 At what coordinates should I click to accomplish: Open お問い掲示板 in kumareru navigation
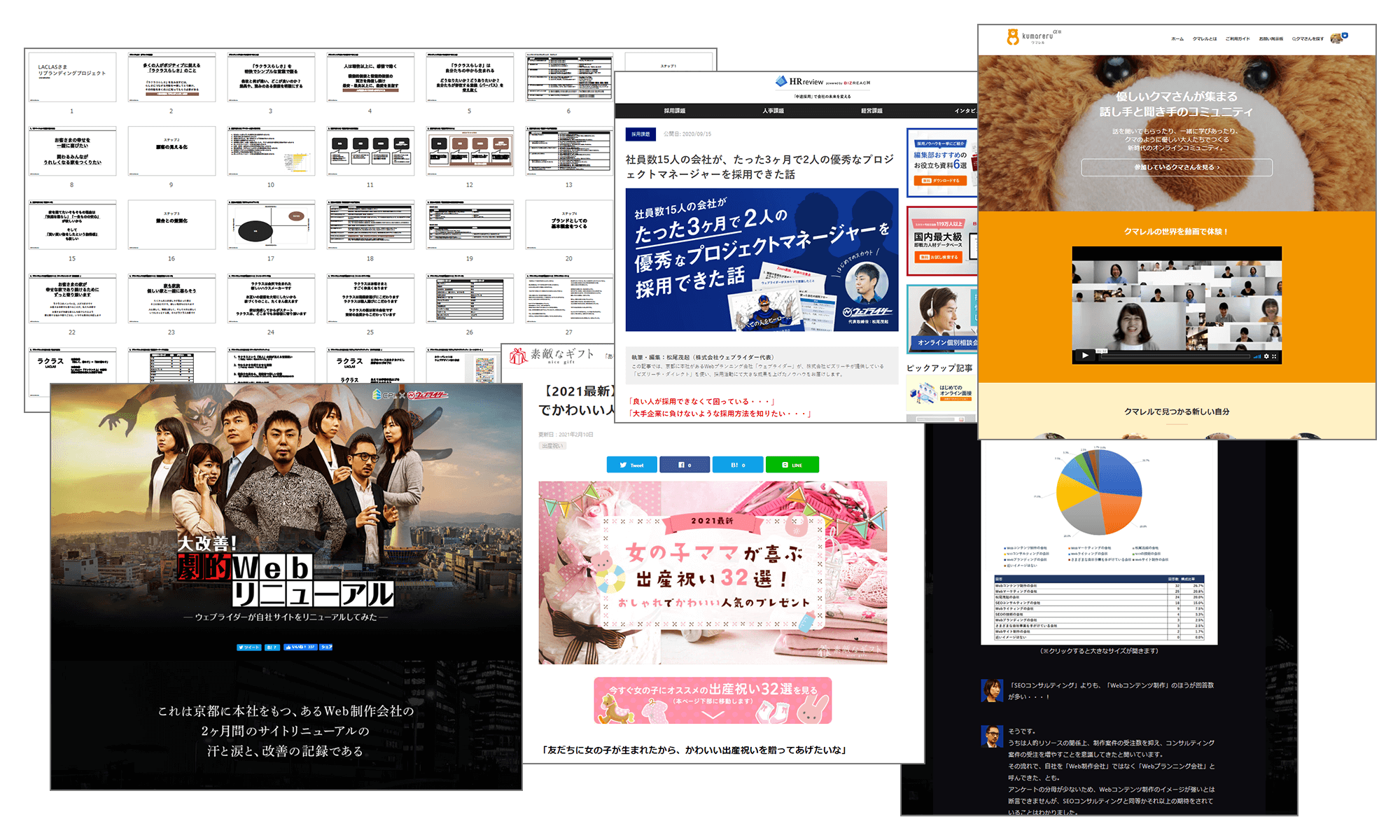click(1271, 39)
